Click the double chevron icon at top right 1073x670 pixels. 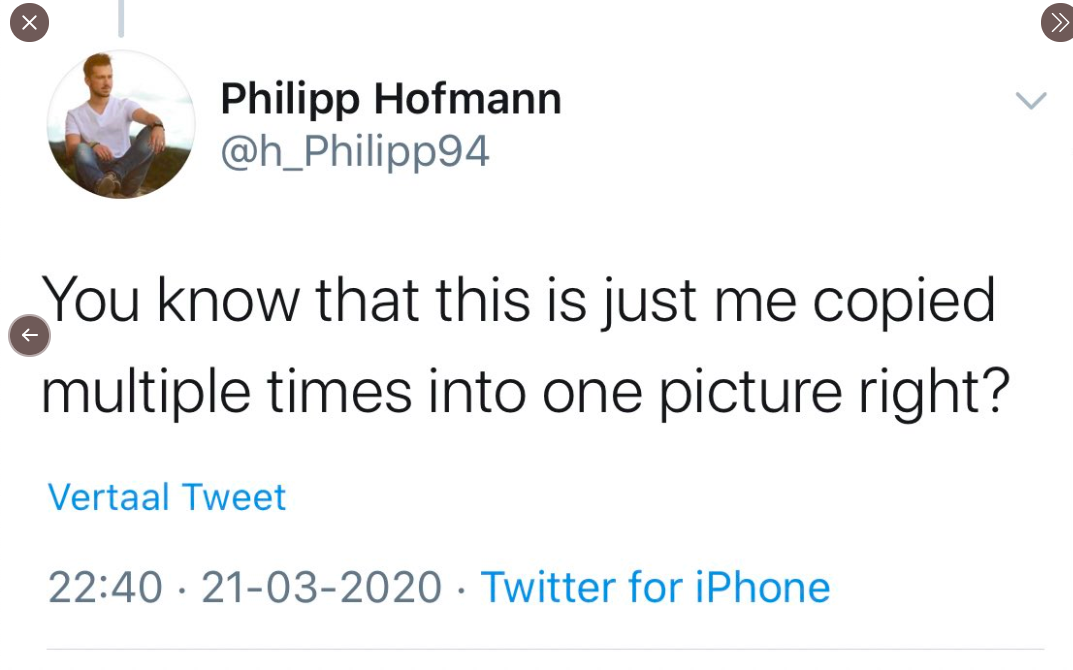click(1057, 23)
